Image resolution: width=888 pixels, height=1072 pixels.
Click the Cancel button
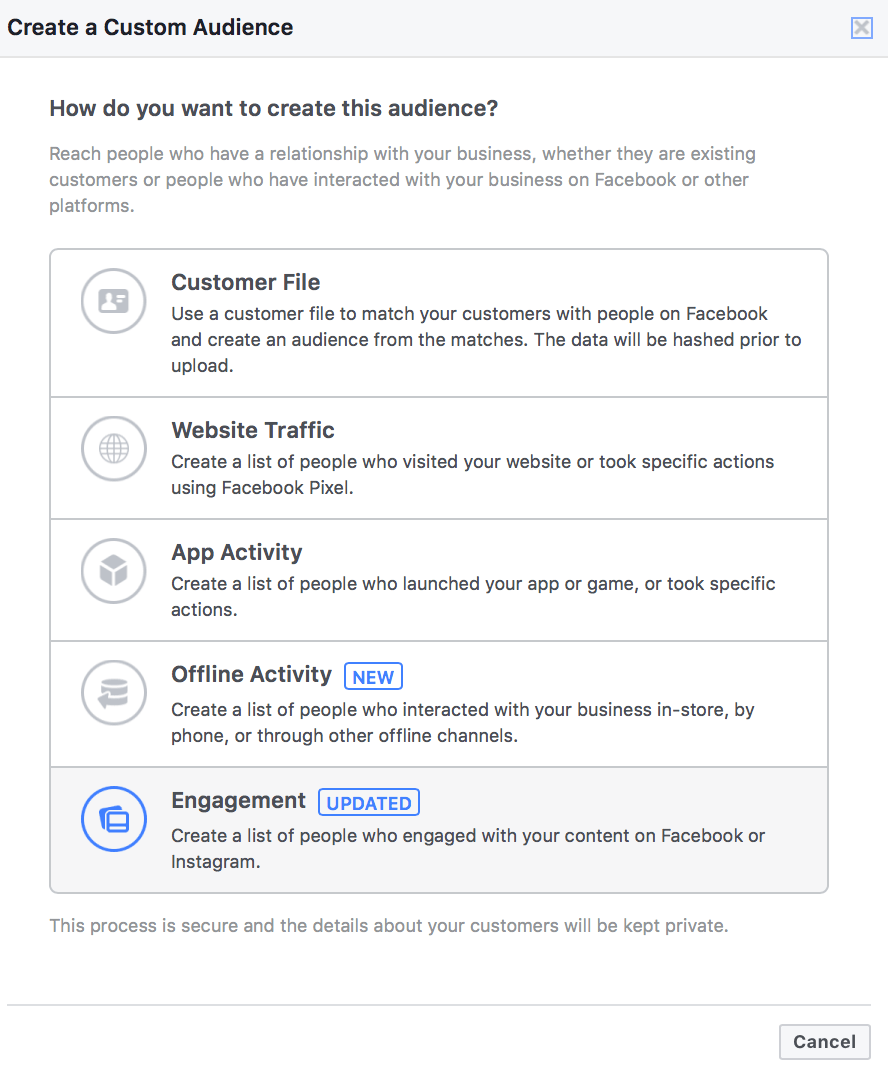(824, 1041)
